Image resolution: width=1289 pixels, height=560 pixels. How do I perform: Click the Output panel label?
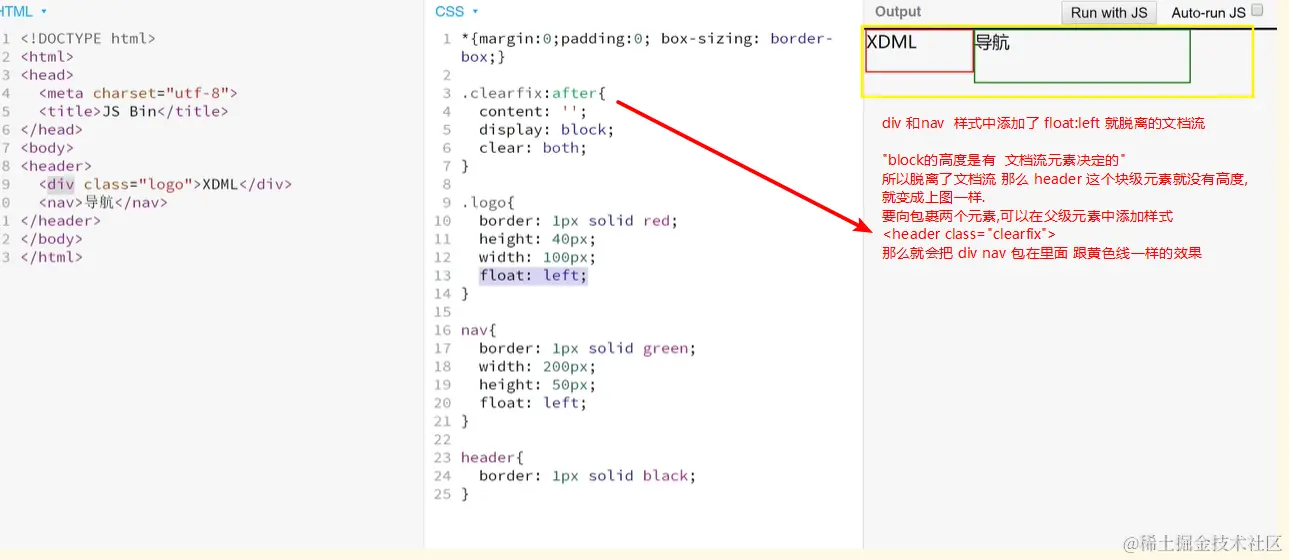898,12
